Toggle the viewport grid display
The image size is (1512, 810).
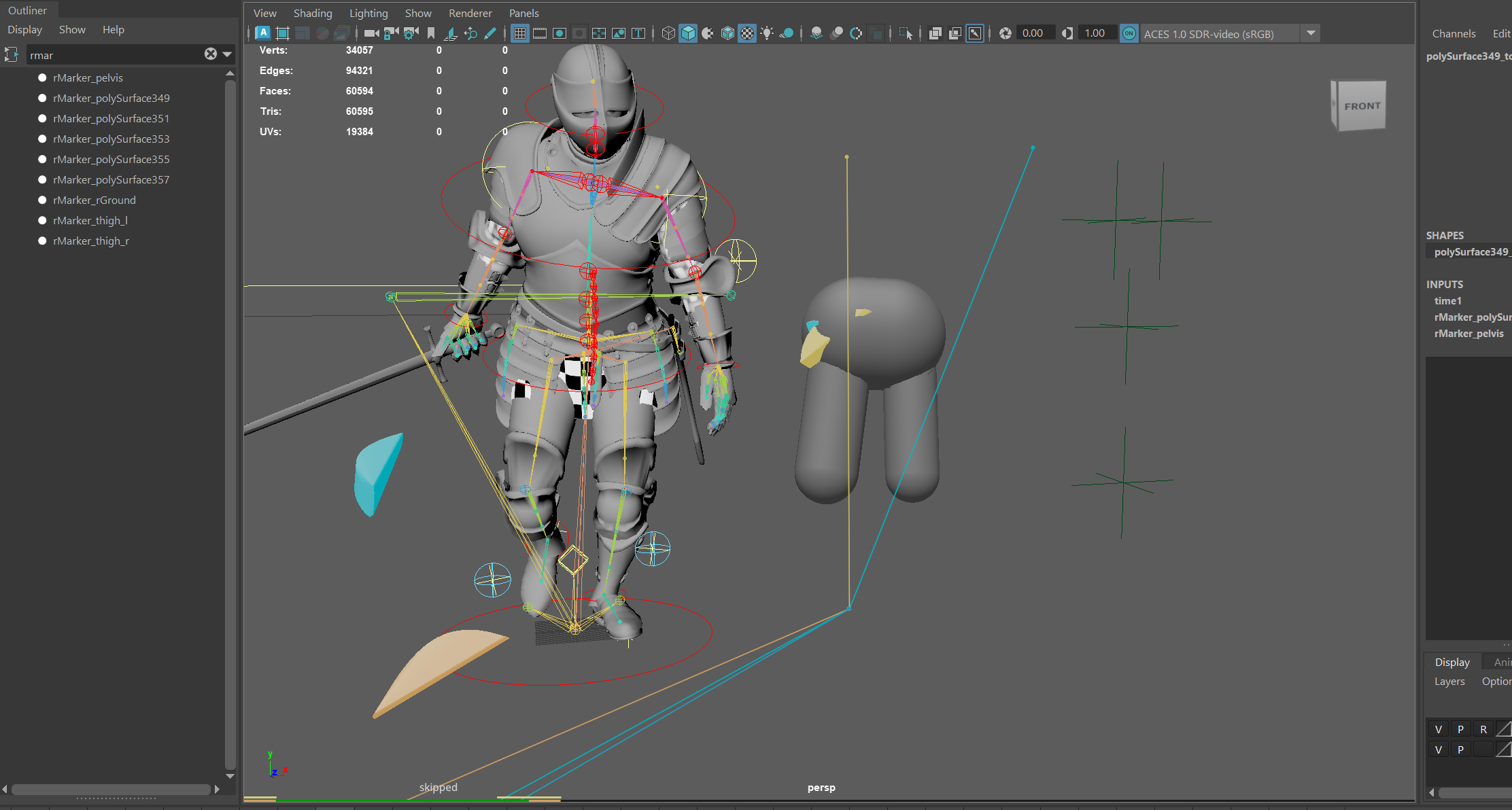[520, 33]
